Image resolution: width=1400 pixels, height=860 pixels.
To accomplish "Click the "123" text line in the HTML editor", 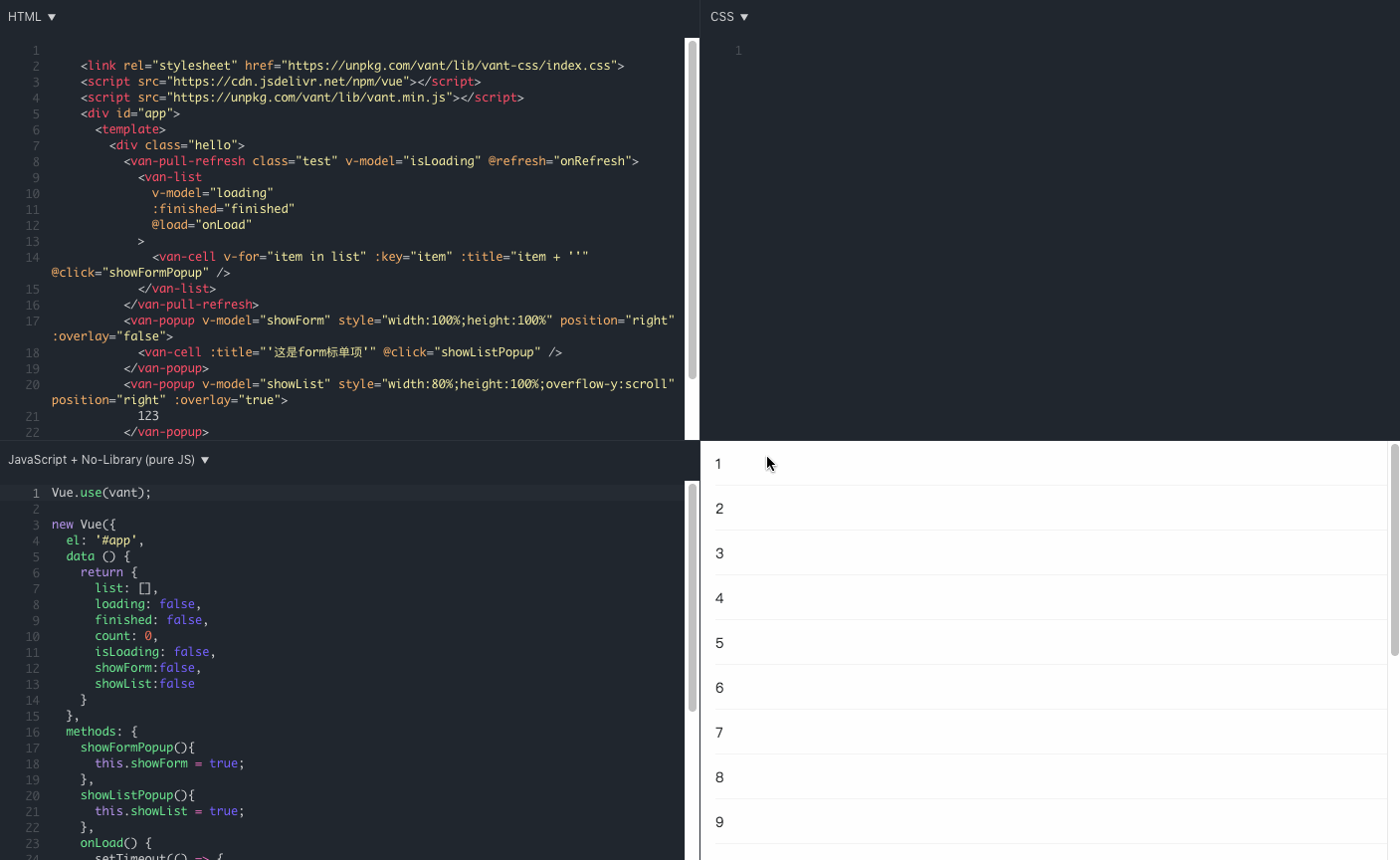I will click(148, 416).
